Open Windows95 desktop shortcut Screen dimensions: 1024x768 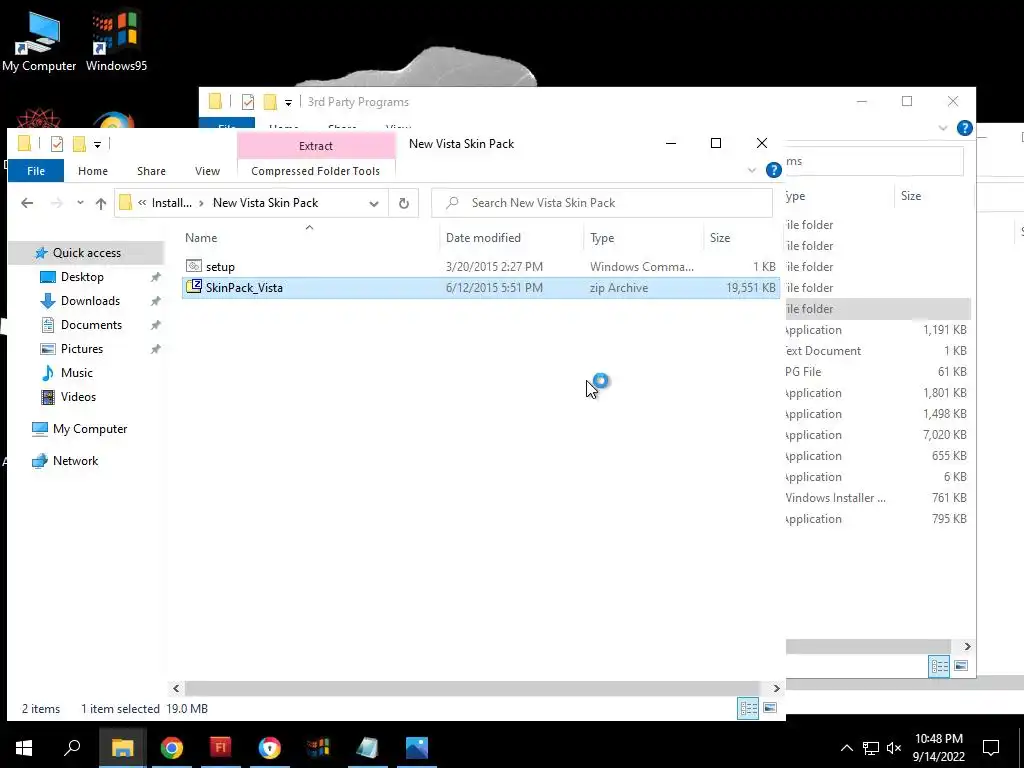pos(116,40)
